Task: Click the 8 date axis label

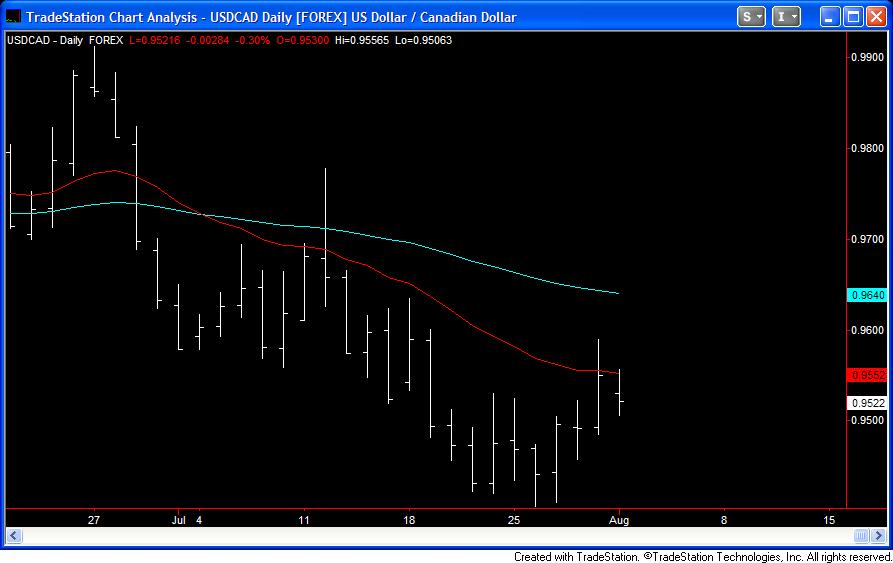Action: [x=724, y=520]
